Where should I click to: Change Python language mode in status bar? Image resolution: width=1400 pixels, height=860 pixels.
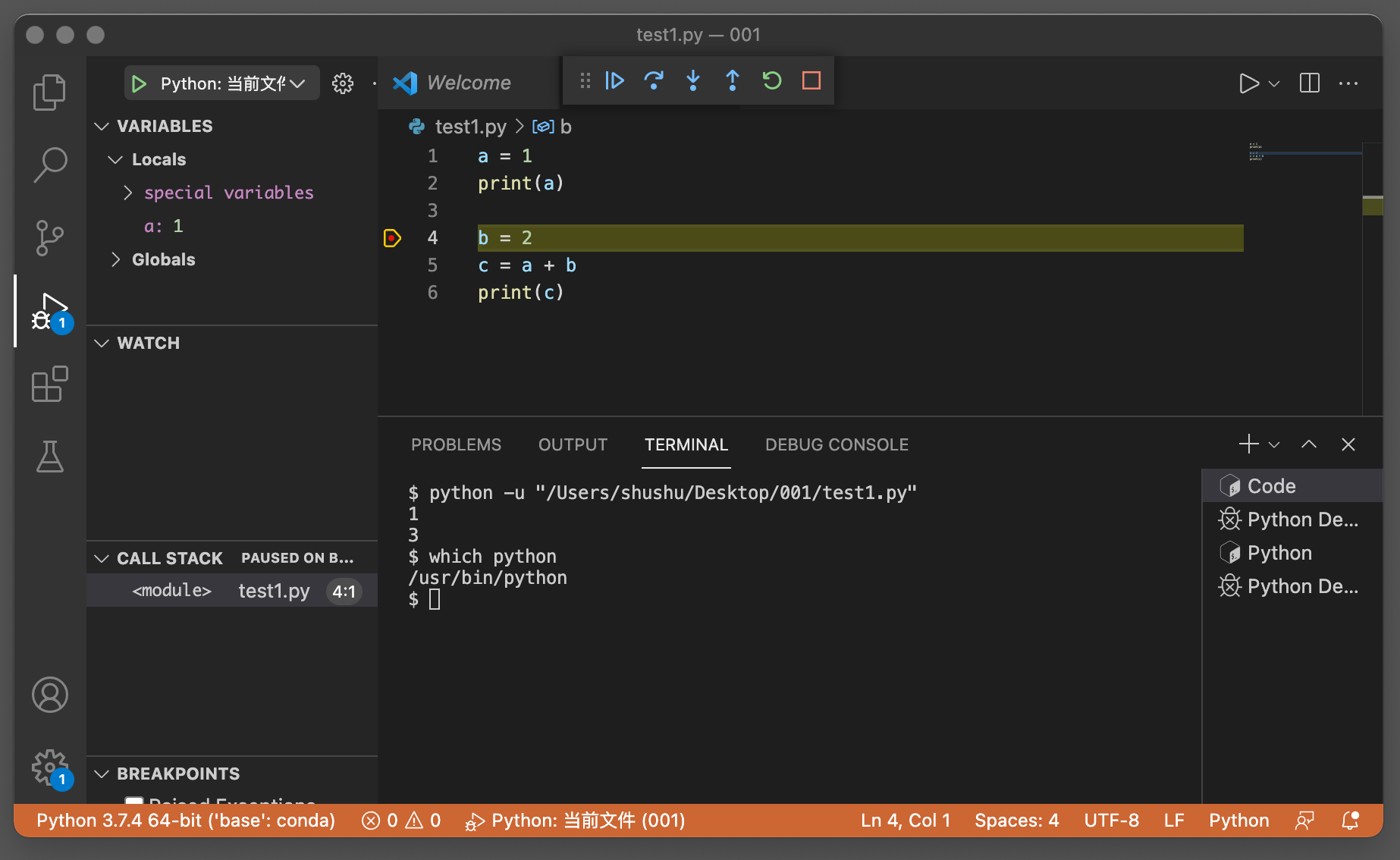1238,821
